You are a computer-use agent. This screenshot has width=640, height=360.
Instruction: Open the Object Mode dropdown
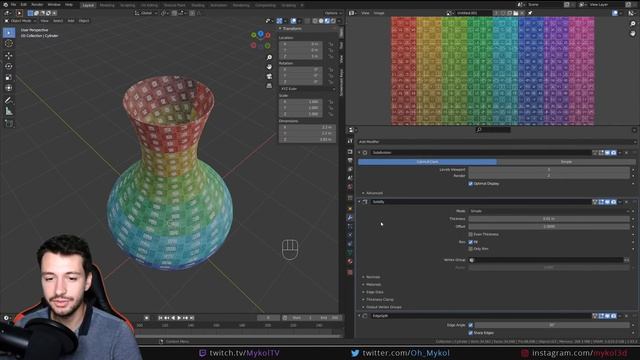pos(20,20)
